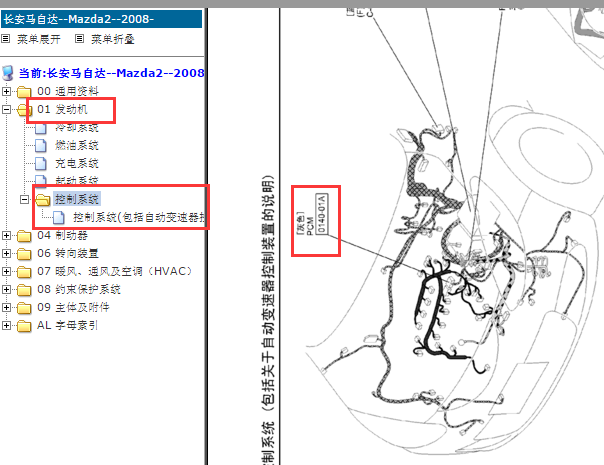Screen dimensions: 604x465
Task: Select the AL 字母索引 tree label
Action: 67,326
